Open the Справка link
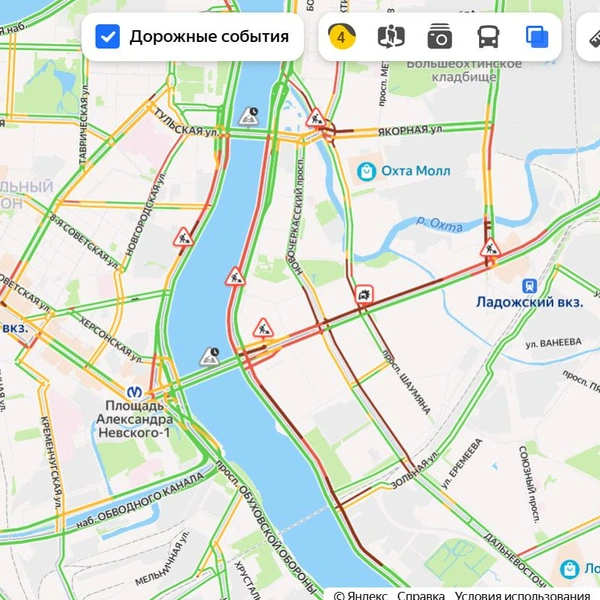600x600 pixels. (421, 595)
